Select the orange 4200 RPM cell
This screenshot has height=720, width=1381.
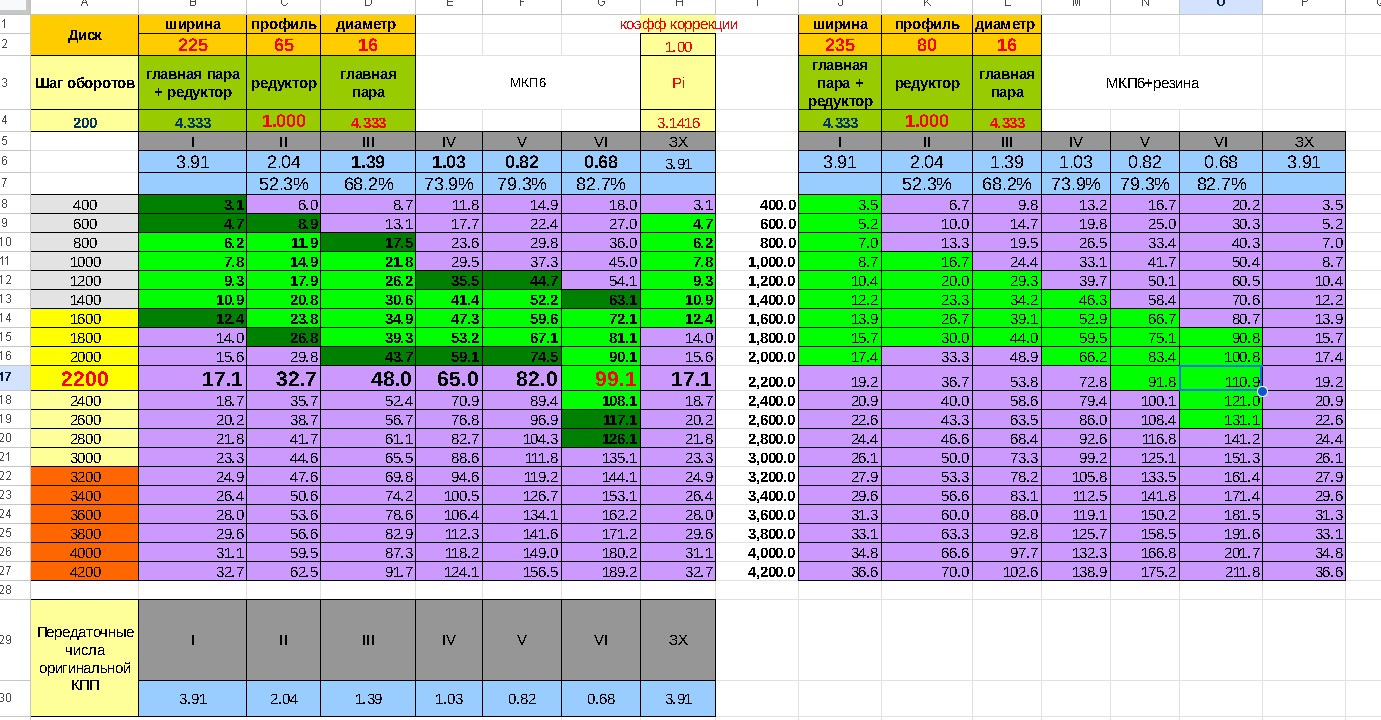click(x=83, y=571)
